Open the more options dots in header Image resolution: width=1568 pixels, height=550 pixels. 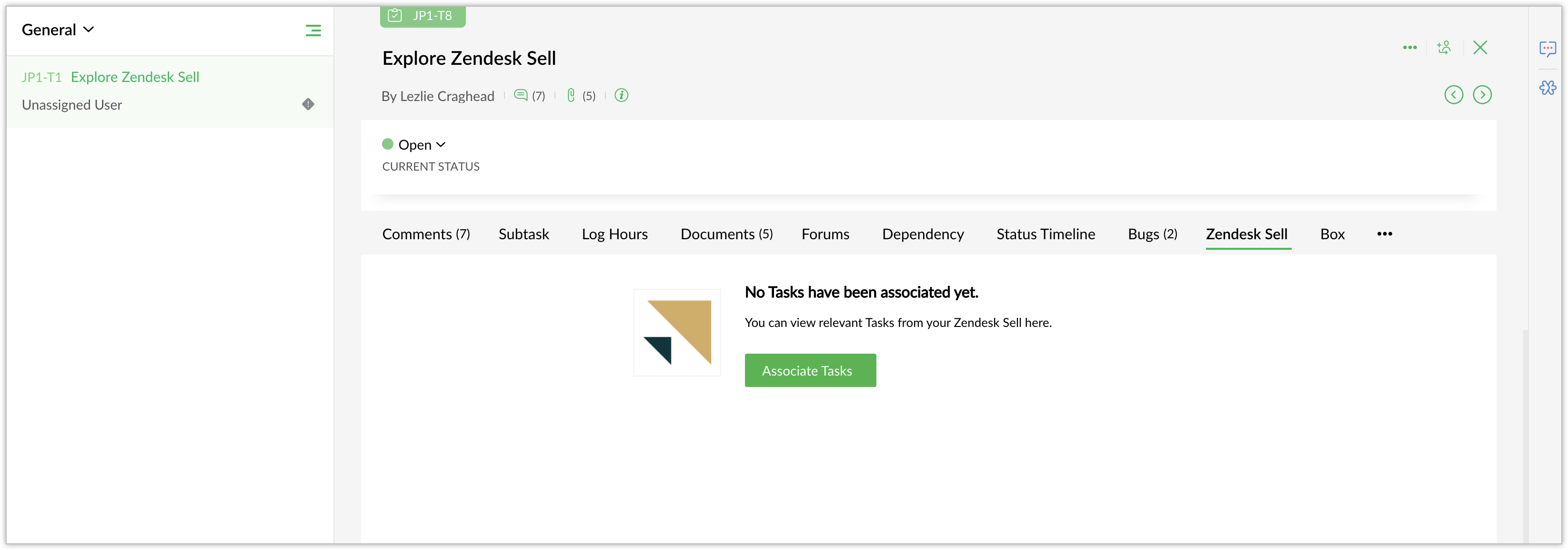[1410, 48]
